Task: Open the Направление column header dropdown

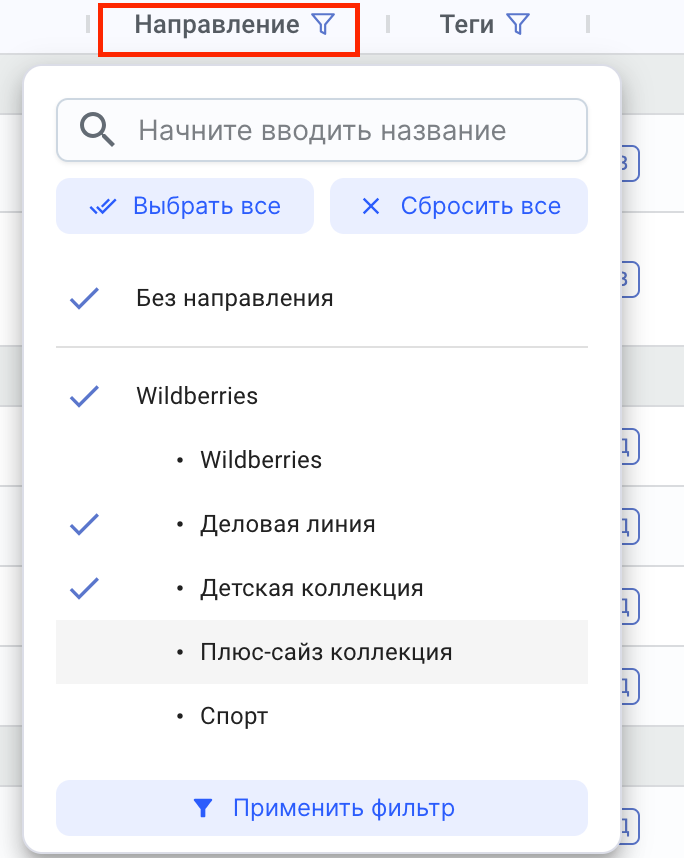Action: coord(217,25)
